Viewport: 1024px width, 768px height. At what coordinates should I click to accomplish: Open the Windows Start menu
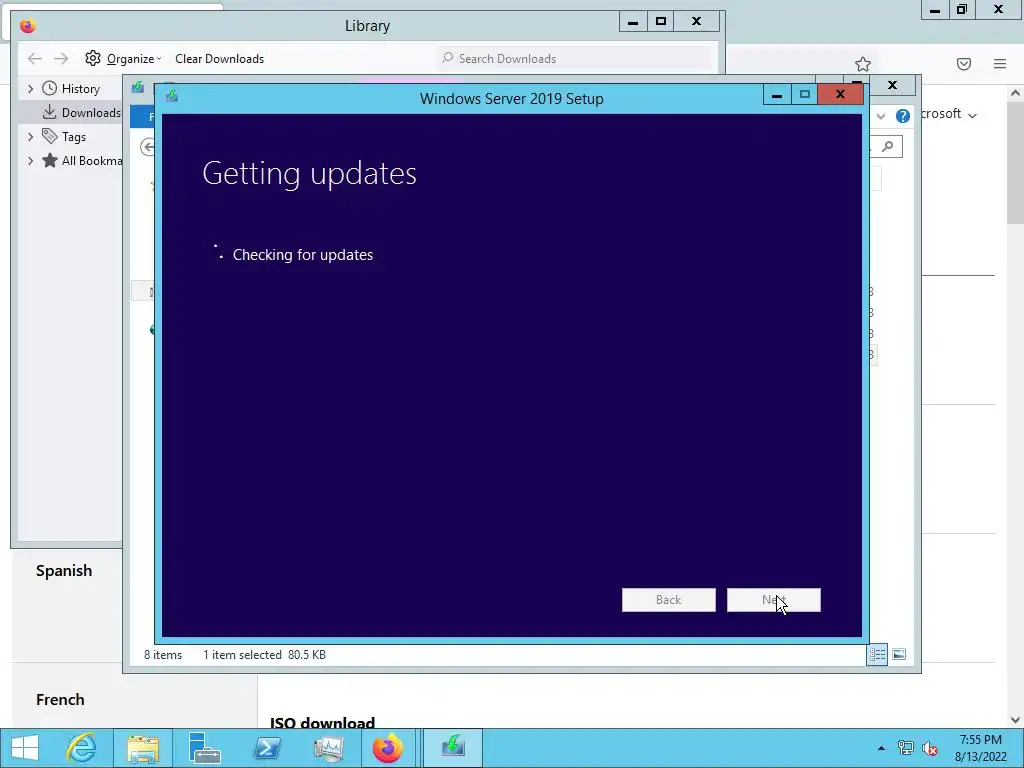click(x=25, y=747)
